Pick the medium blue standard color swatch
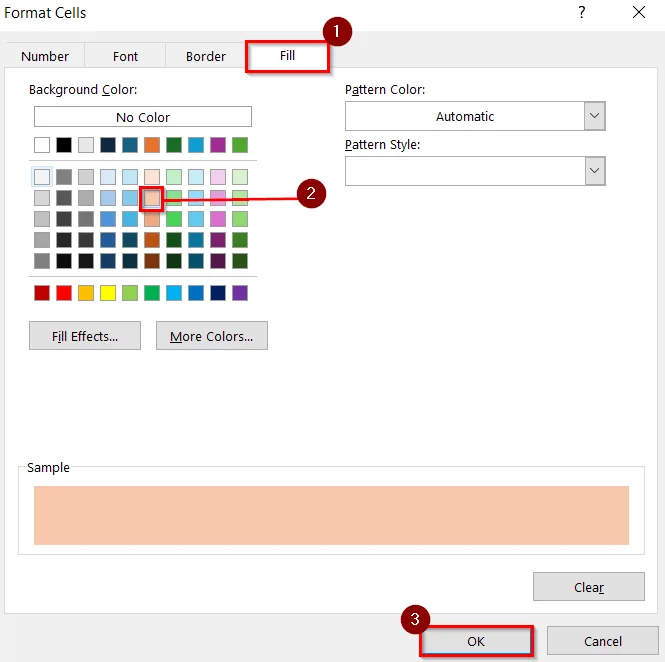The width and height of the screenshot is (665, 662). pos(196,293)
